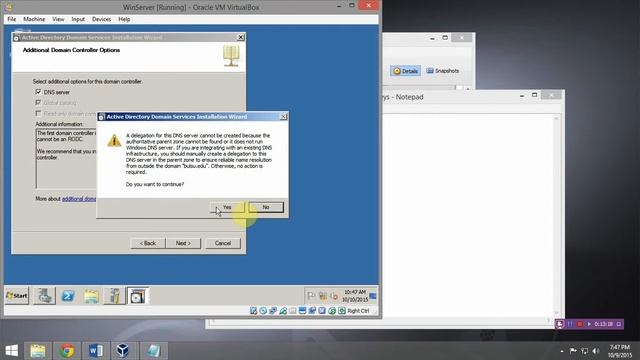Click the host clock showing 7:47 PM

(x=620, y=347)
